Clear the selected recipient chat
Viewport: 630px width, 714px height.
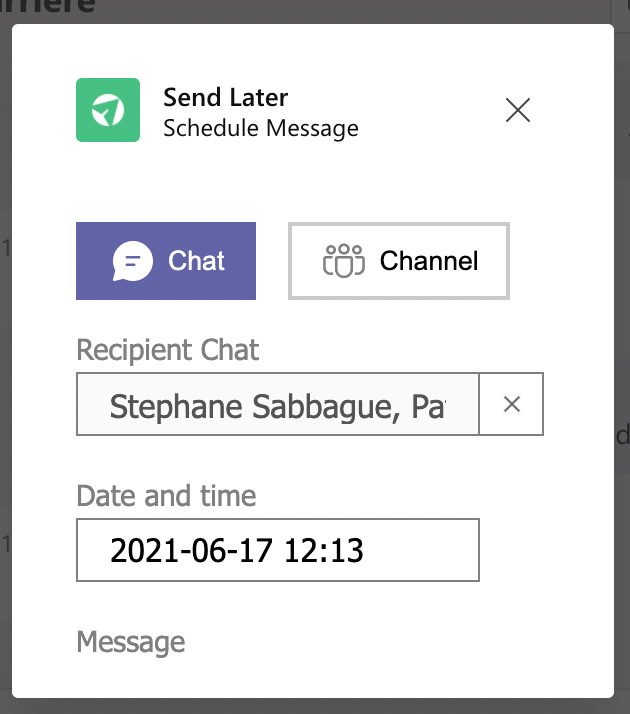click(x=511, y=404)
